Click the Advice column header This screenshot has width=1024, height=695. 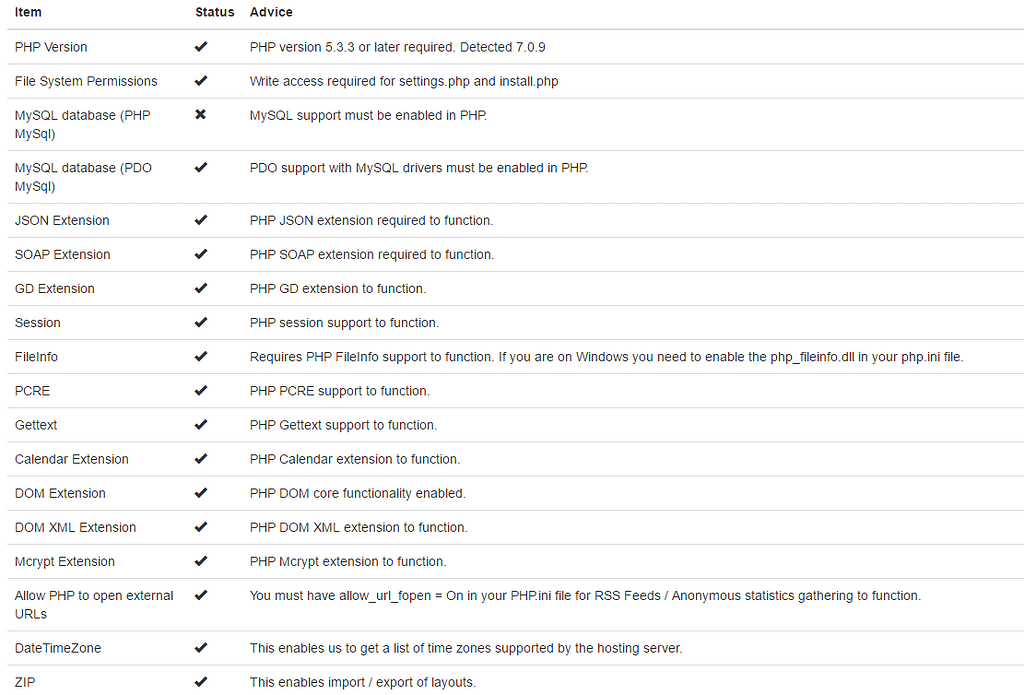click(271, 12)
